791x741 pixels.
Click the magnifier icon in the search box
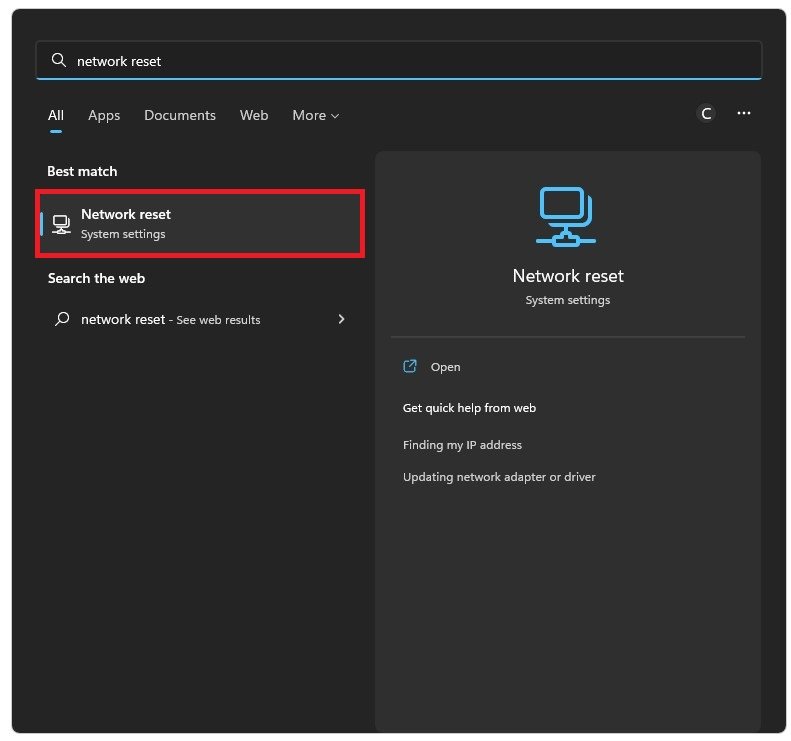pyautogui.click(x=59, y=61)
